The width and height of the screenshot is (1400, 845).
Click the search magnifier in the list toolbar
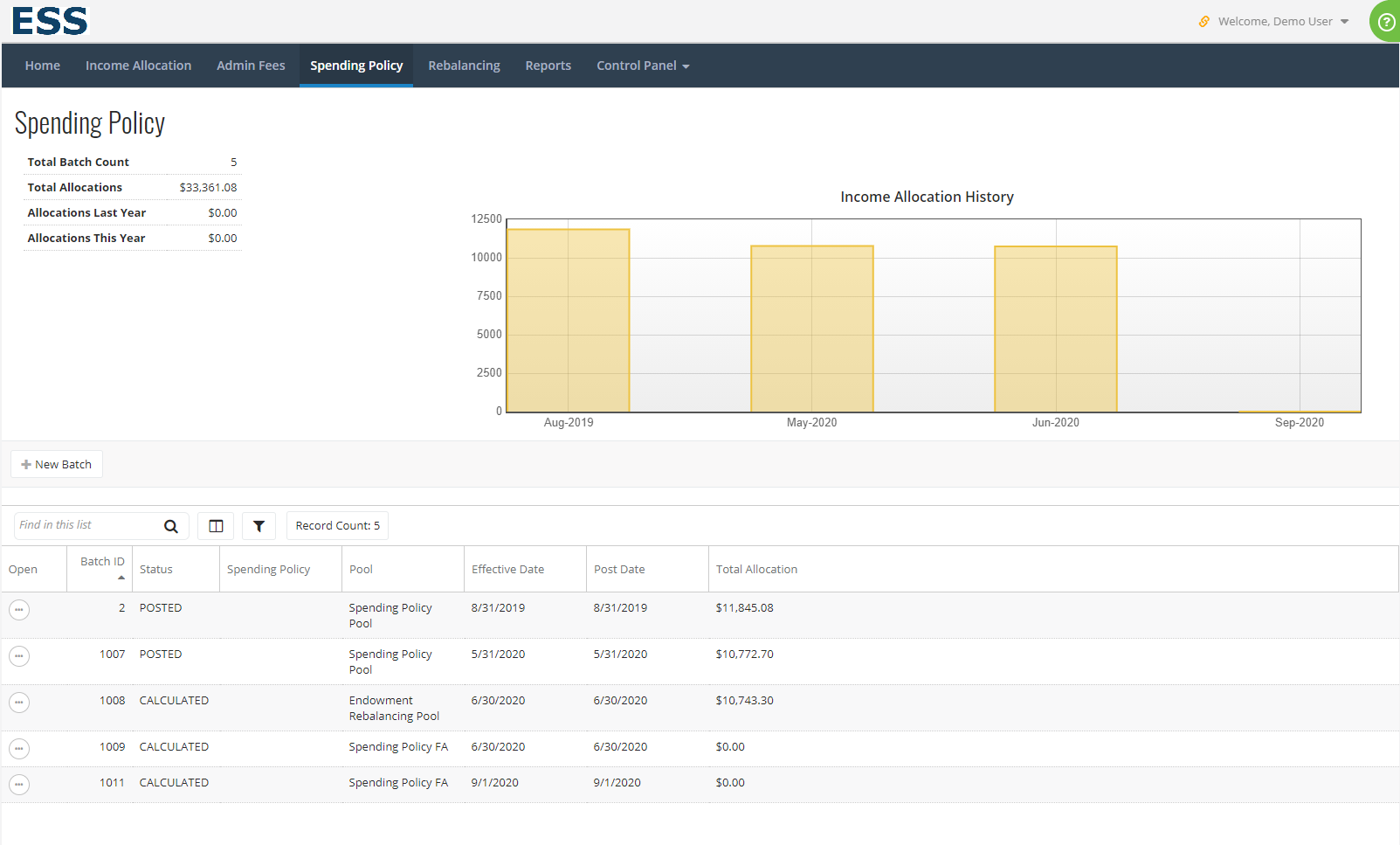pos(171,525)
